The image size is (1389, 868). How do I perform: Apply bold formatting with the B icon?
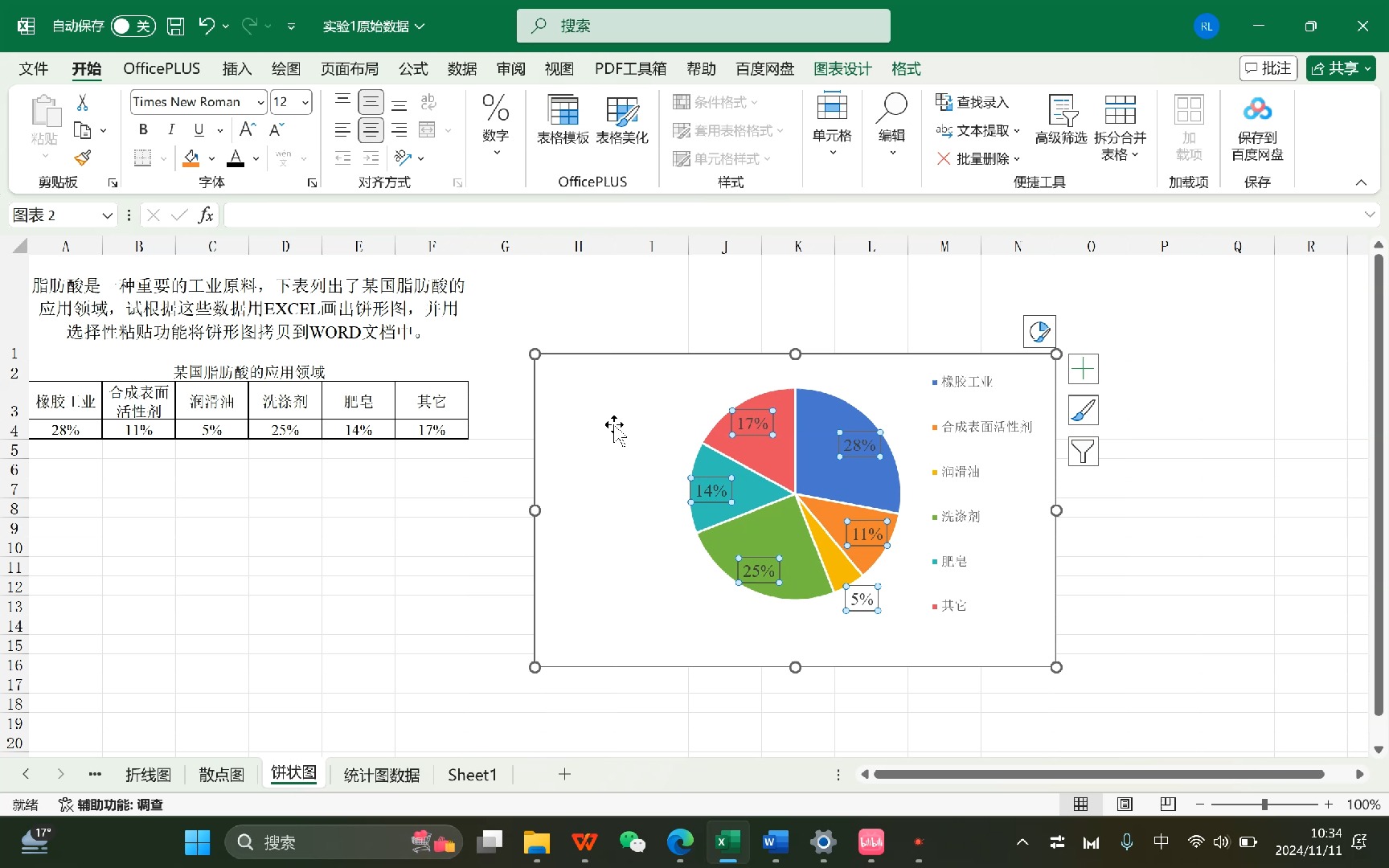pos(142,129)
